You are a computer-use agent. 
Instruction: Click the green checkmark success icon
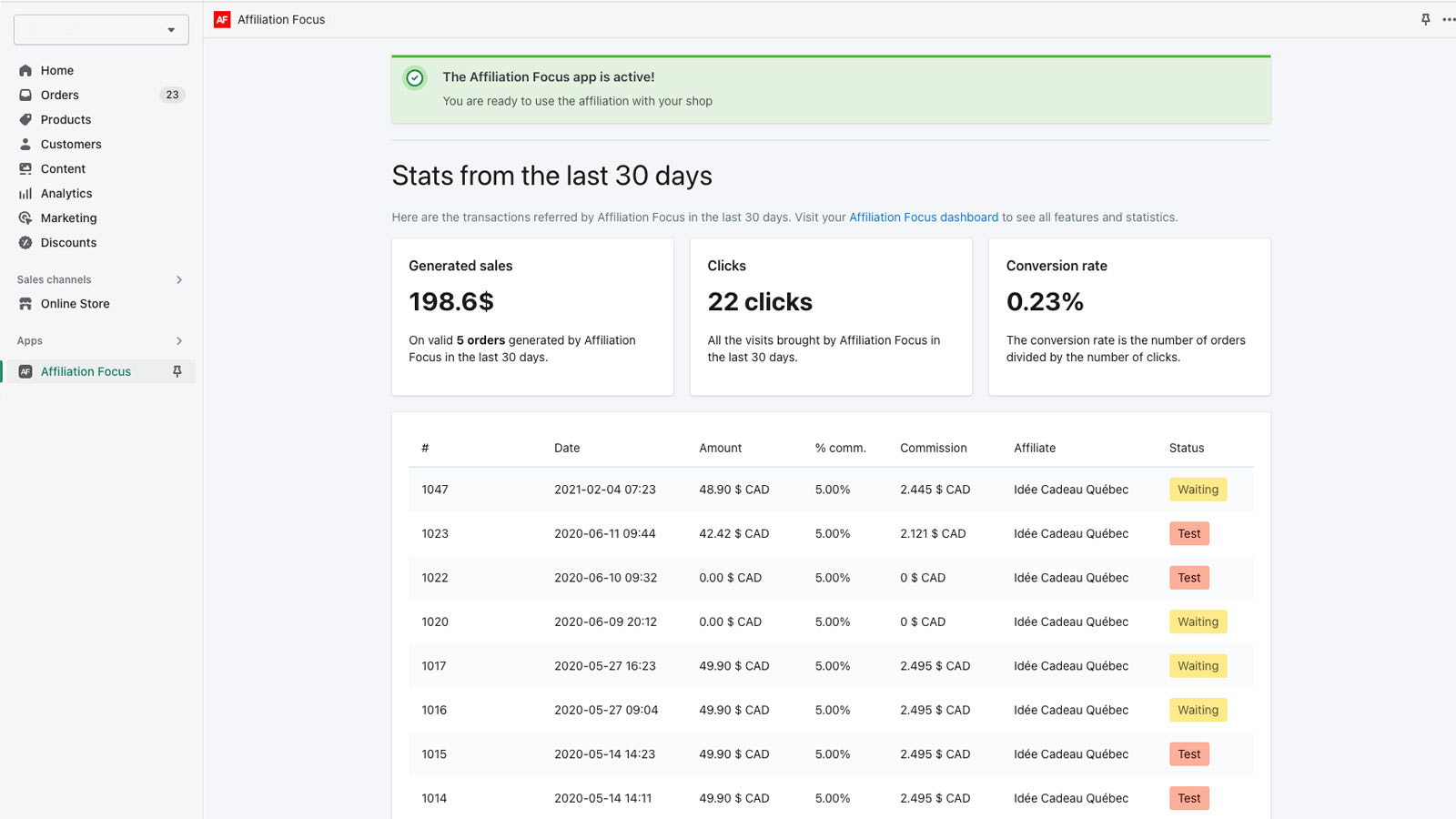pyautogui.click(x=415, y=78)
